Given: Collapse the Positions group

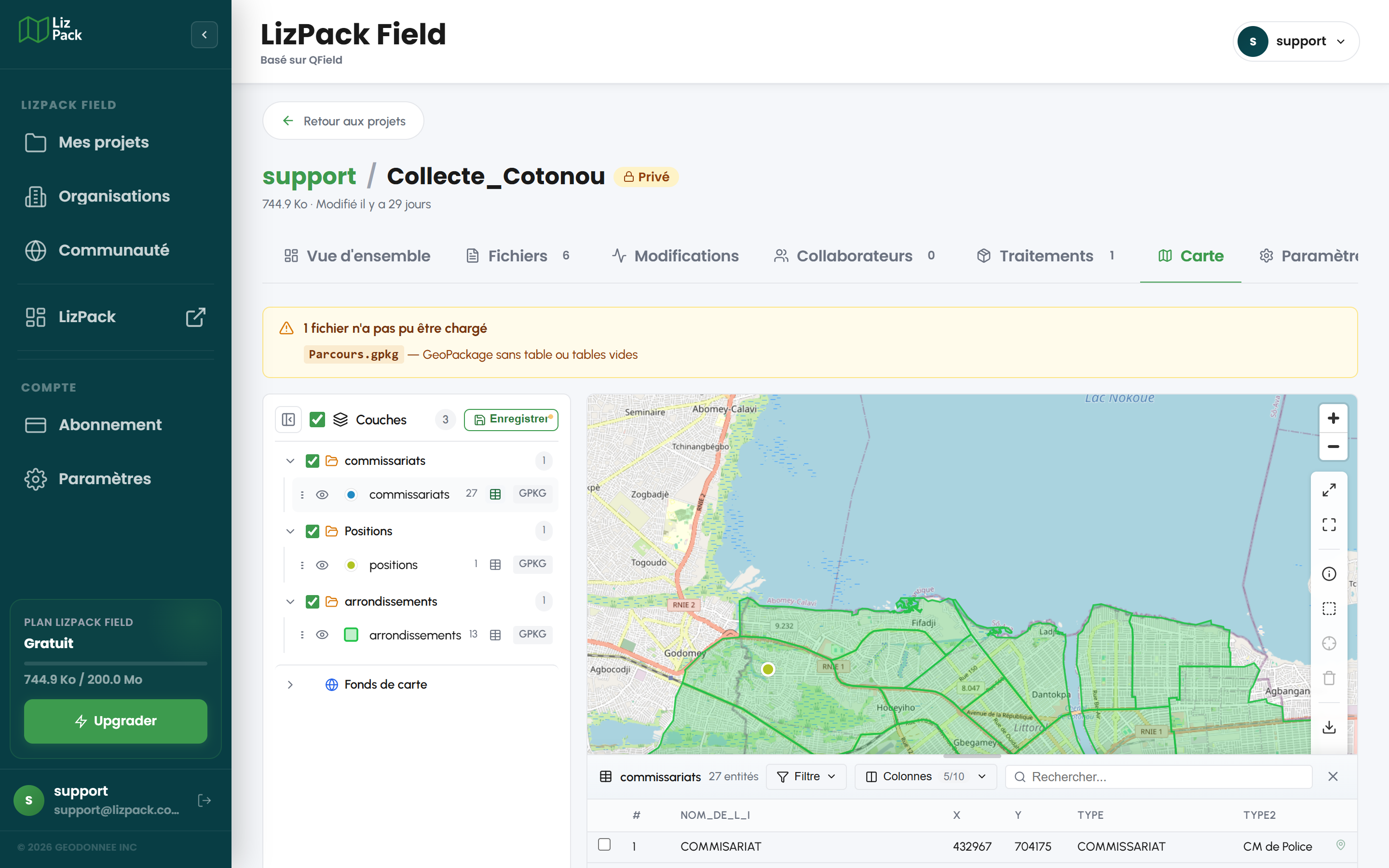Looking at the screenshot, I should pos(290,531).
